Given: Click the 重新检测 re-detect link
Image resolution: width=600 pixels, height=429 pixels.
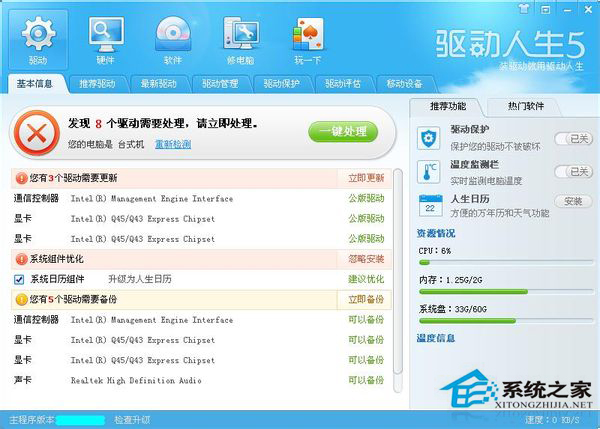Looking at the screenshot, I should [x=172, y=144].
